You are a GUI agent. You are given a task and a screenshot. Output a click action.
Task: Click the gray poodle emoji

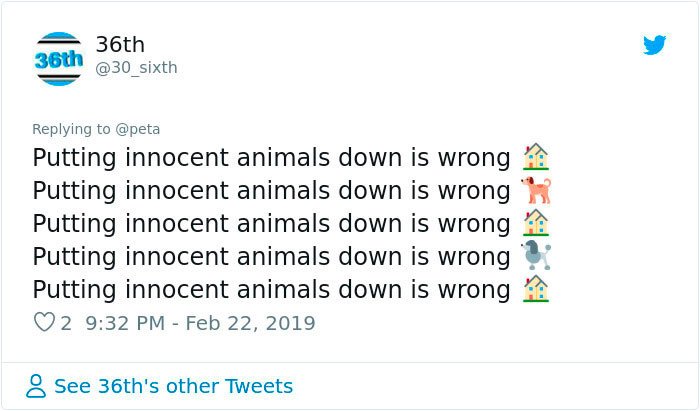click(x=536, y=255)
